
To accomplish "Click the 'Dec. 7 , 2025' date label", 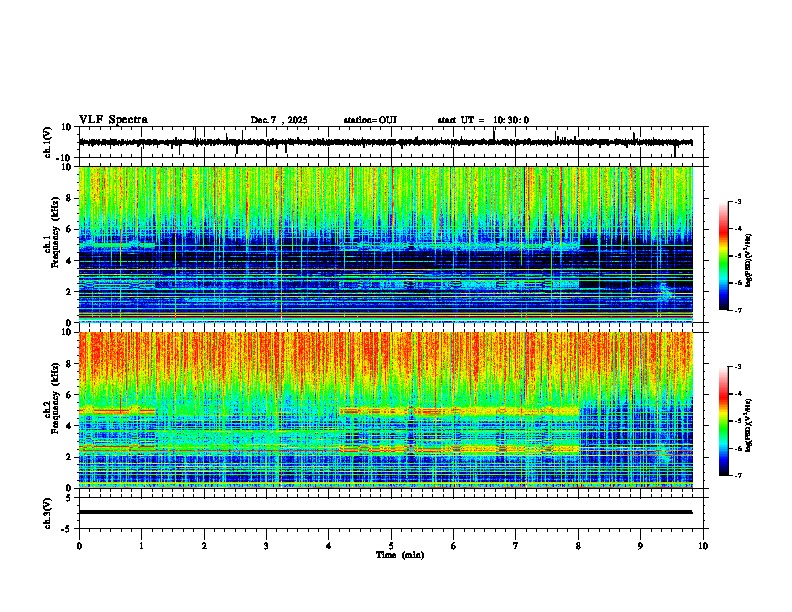I will click(279, 120).
